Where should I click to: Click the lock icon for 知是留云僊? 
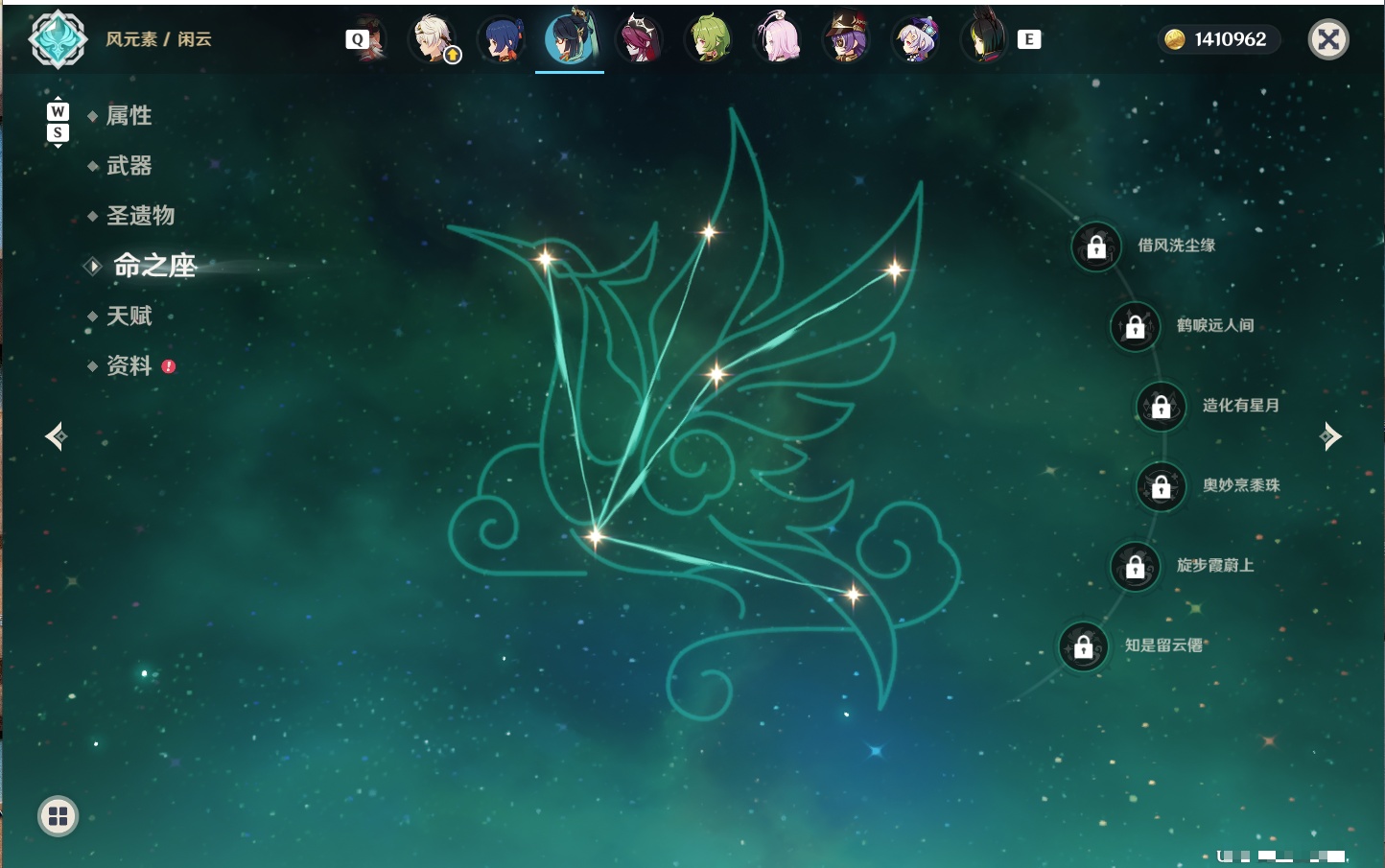[1083, 646]
